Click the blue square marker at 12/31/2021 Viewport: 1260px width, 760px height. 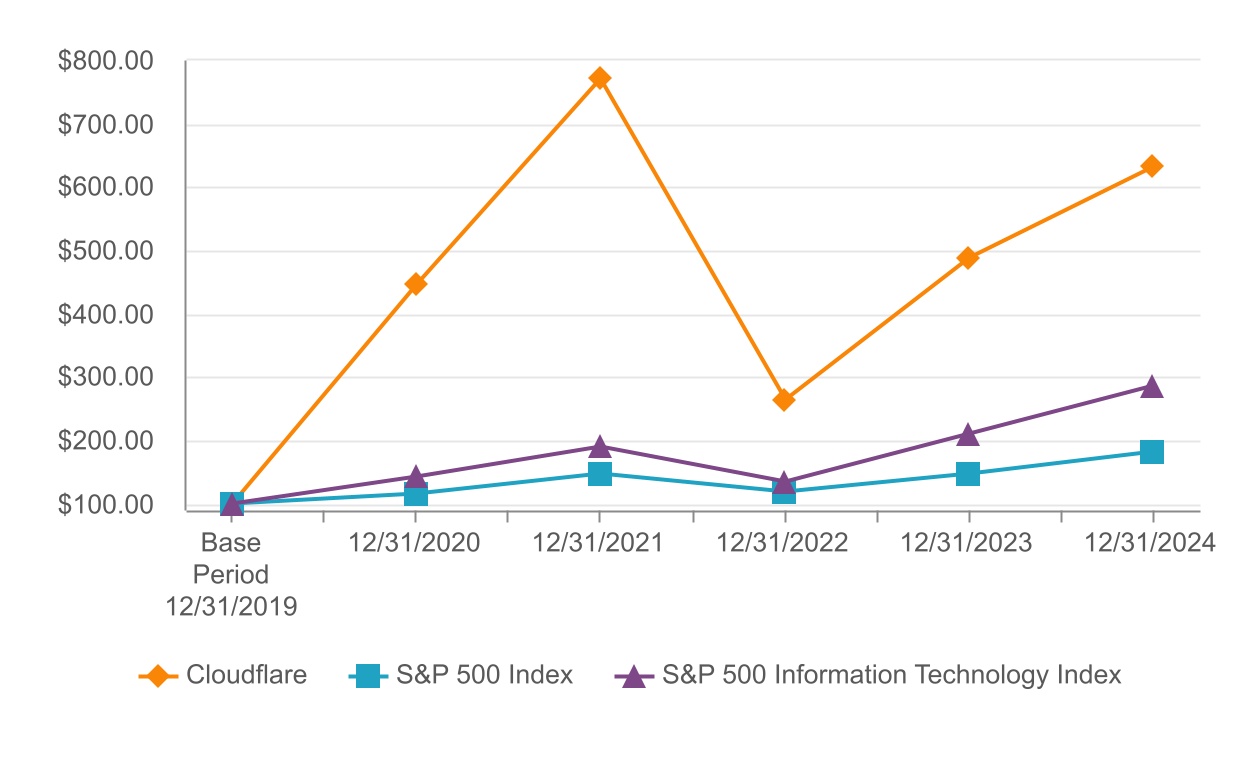tap(600, 474)
